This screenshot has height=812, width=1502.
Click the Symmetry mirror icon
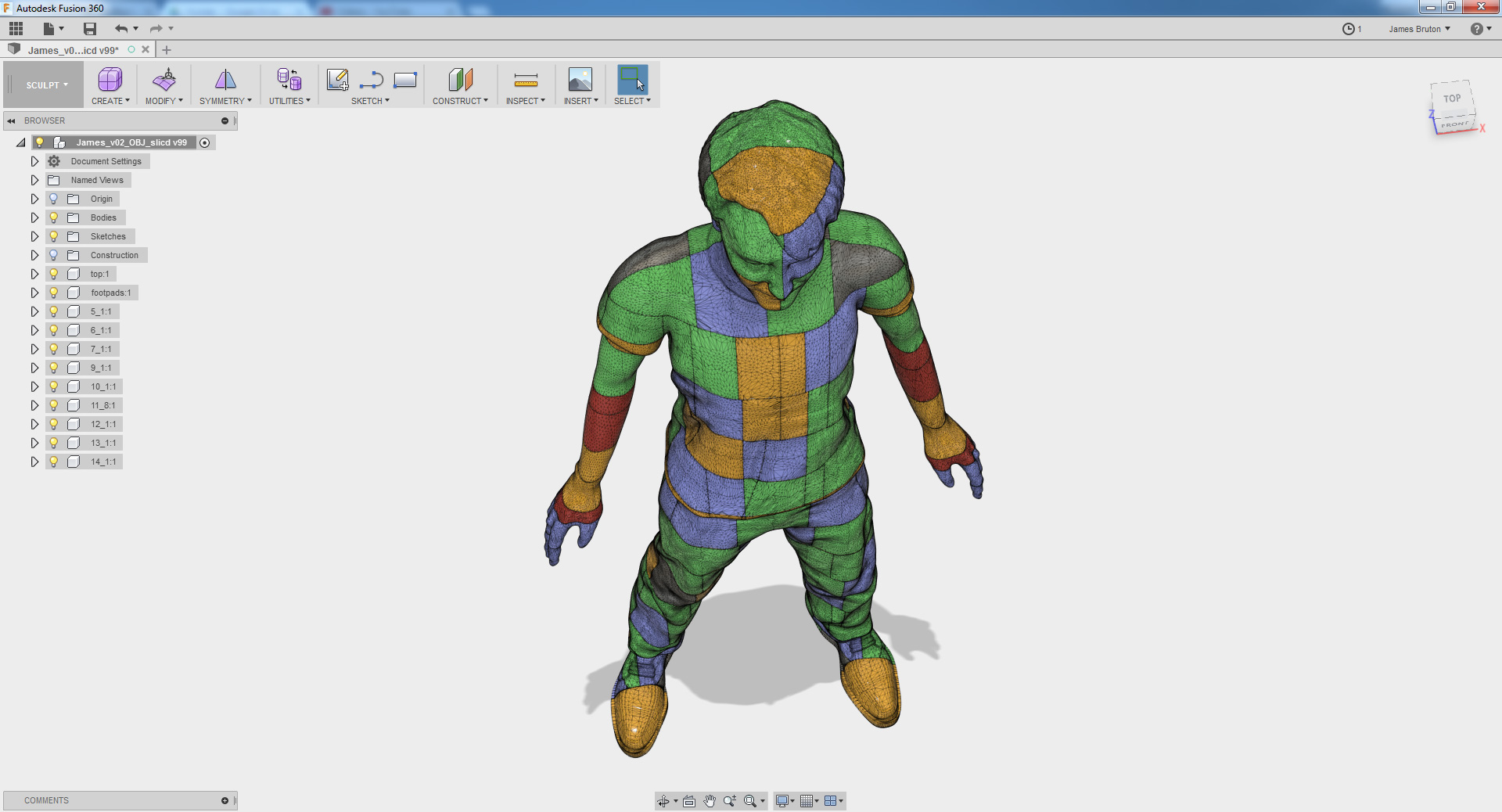click(225, 80)
